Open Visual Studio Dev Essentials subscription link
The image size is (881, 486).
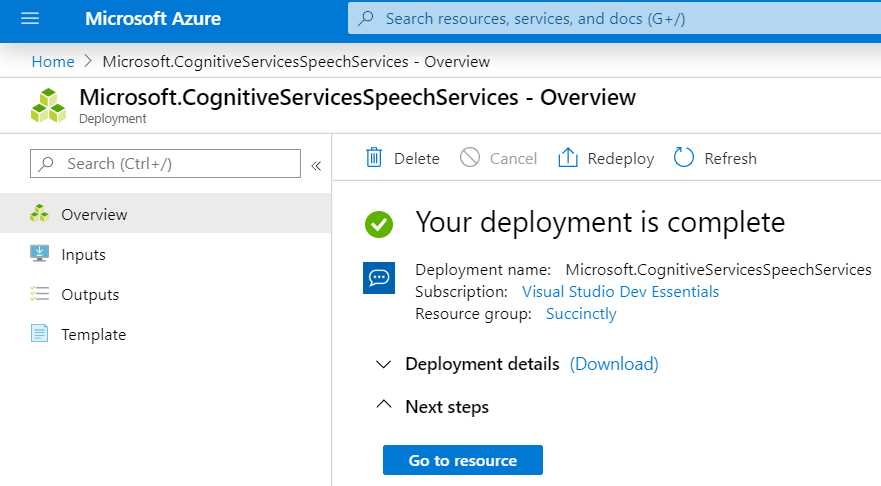click(x=620, y=292)
